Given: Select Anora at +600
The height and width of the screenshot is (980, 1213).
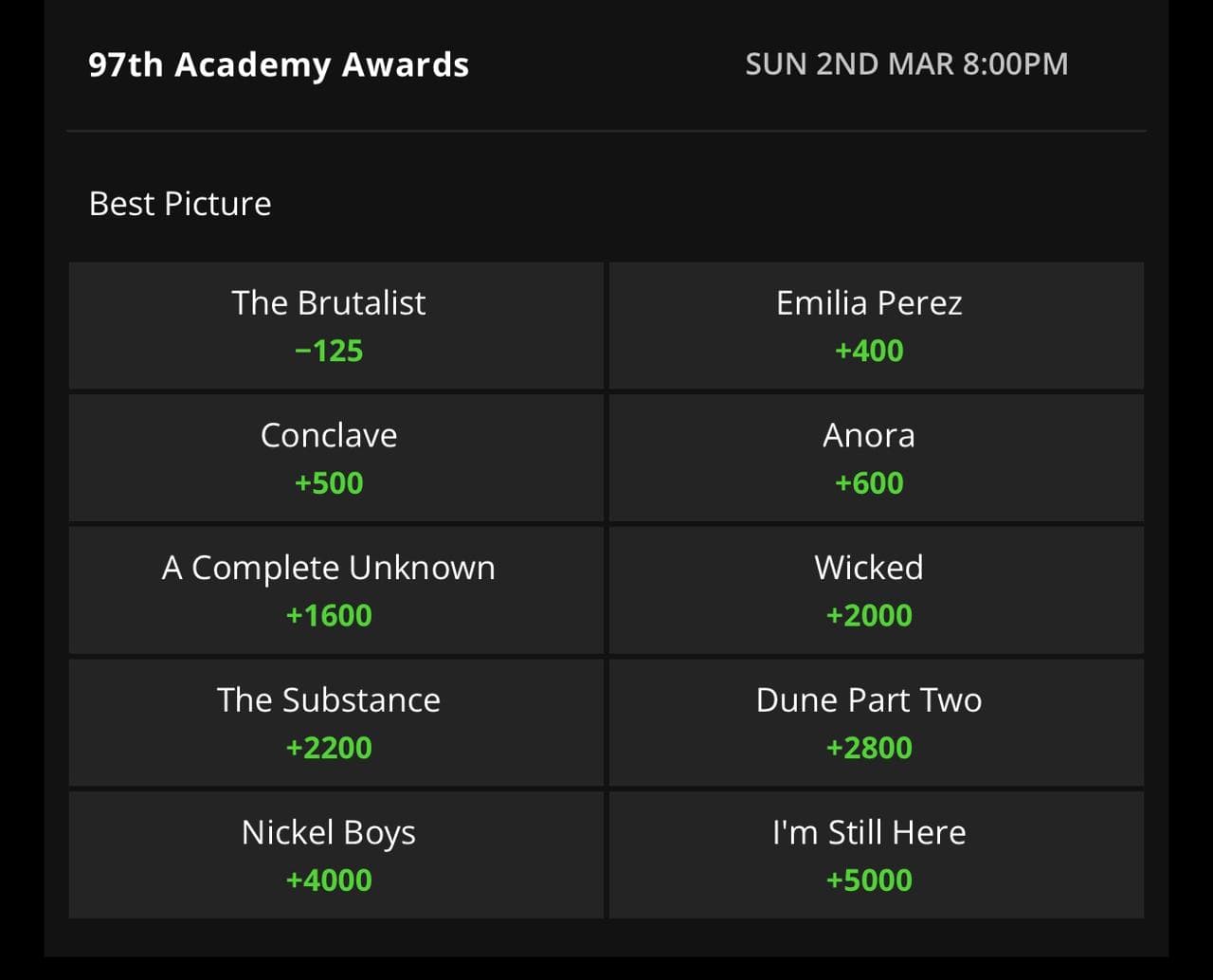Looking at the screenshot, I should [876, 458].
